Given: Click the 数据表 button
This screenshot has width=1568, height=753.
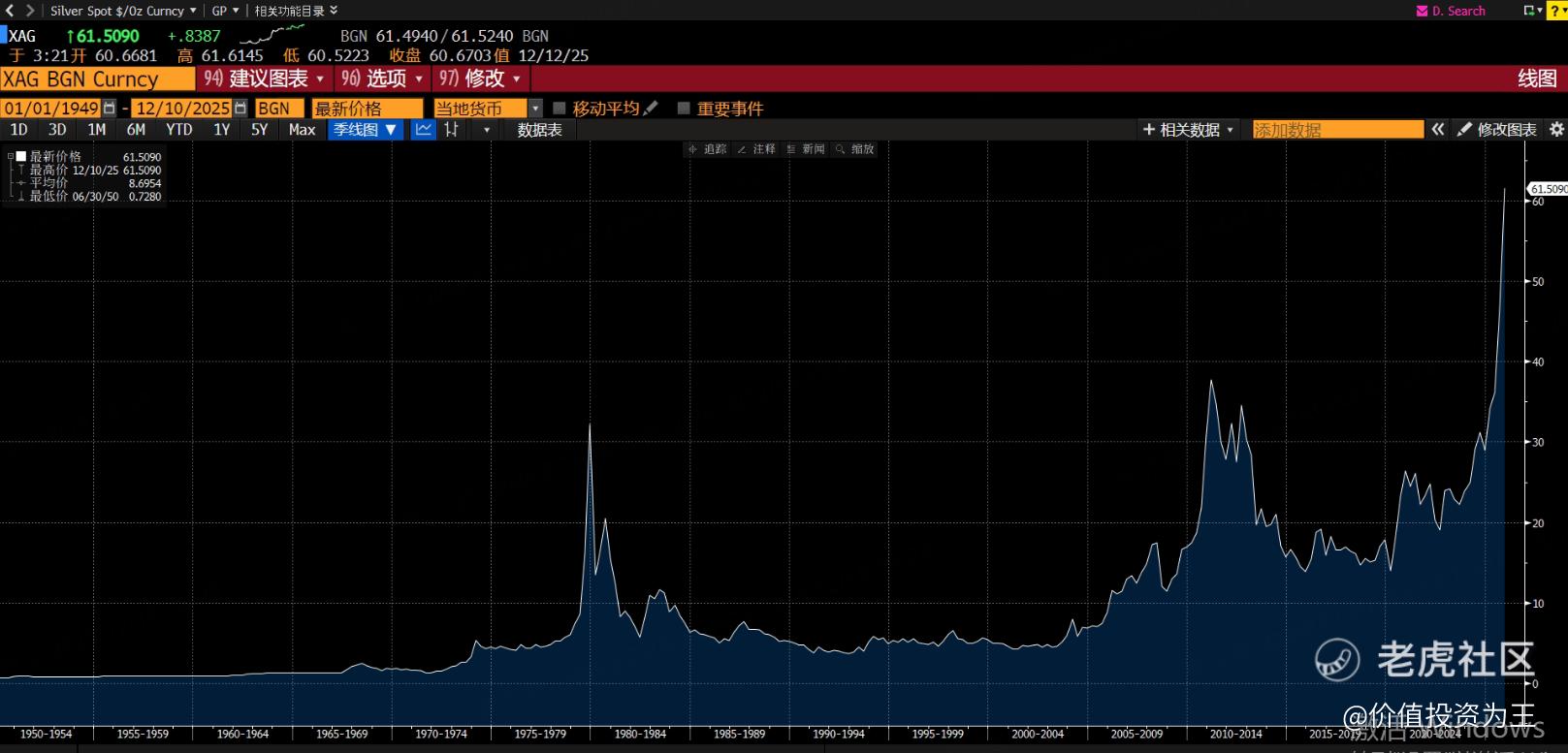Looking at the screenshot, I should click(539, 130).
